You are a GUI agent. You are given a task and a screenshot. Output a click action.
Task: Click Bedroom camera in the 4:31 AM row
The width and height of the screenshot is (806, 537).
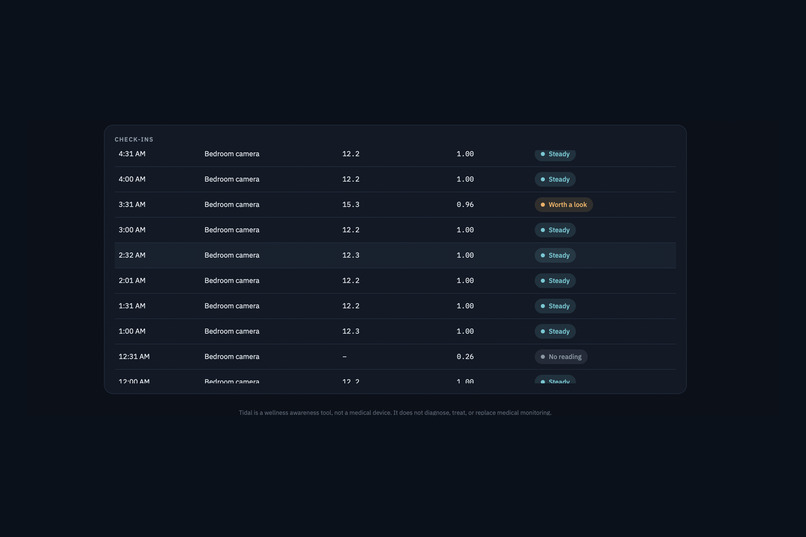232,154
